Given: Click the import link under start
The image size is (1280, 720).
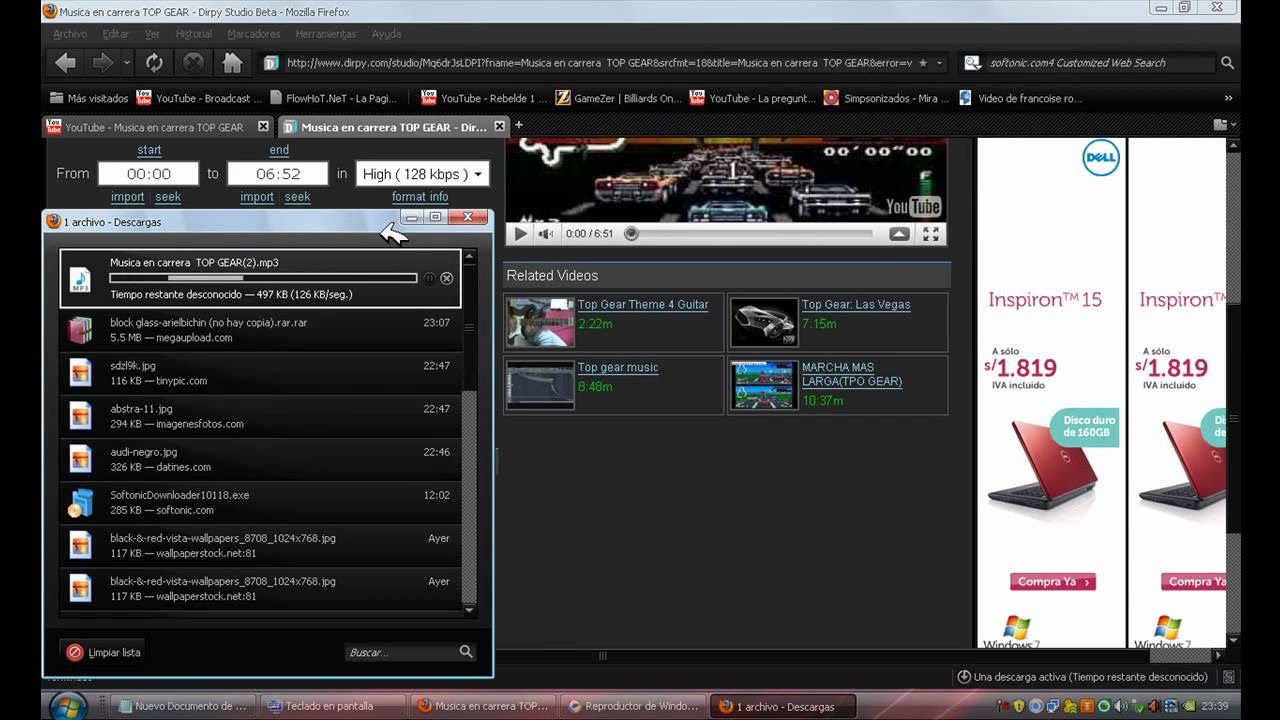Looking at the screenshot, I should tap(128, 197).
